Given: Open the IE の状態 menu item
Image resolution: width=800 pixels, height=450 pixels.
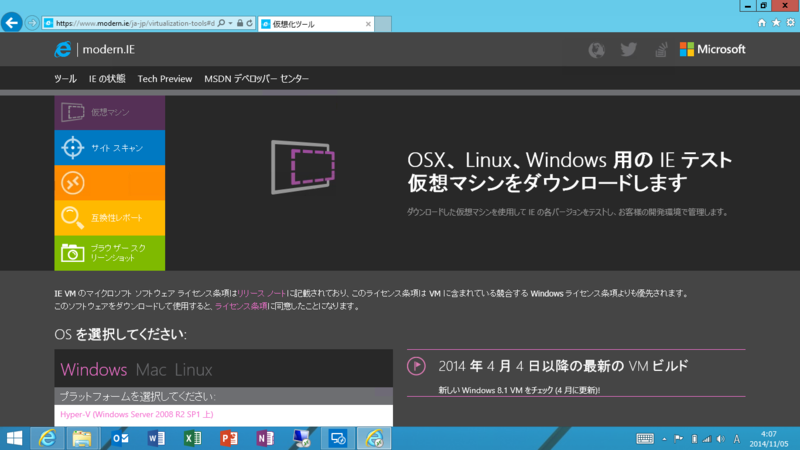Looking at the screenshot, I should [x=107, y=79].
